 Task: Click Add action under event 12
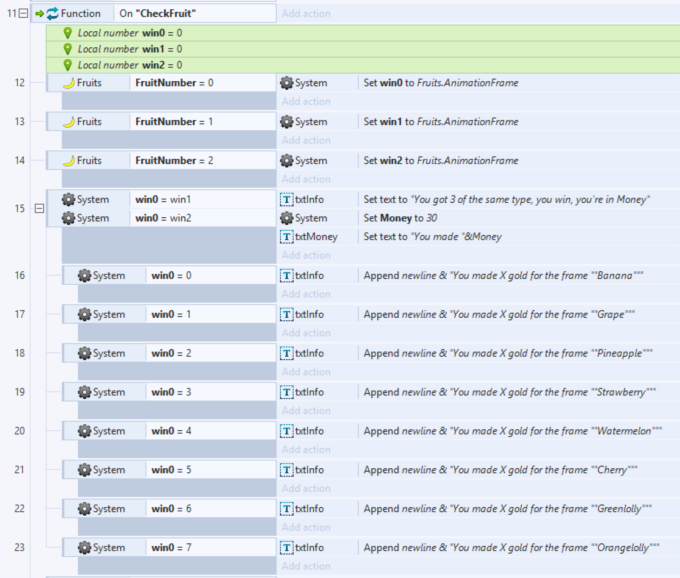click(x=306, y=101)
